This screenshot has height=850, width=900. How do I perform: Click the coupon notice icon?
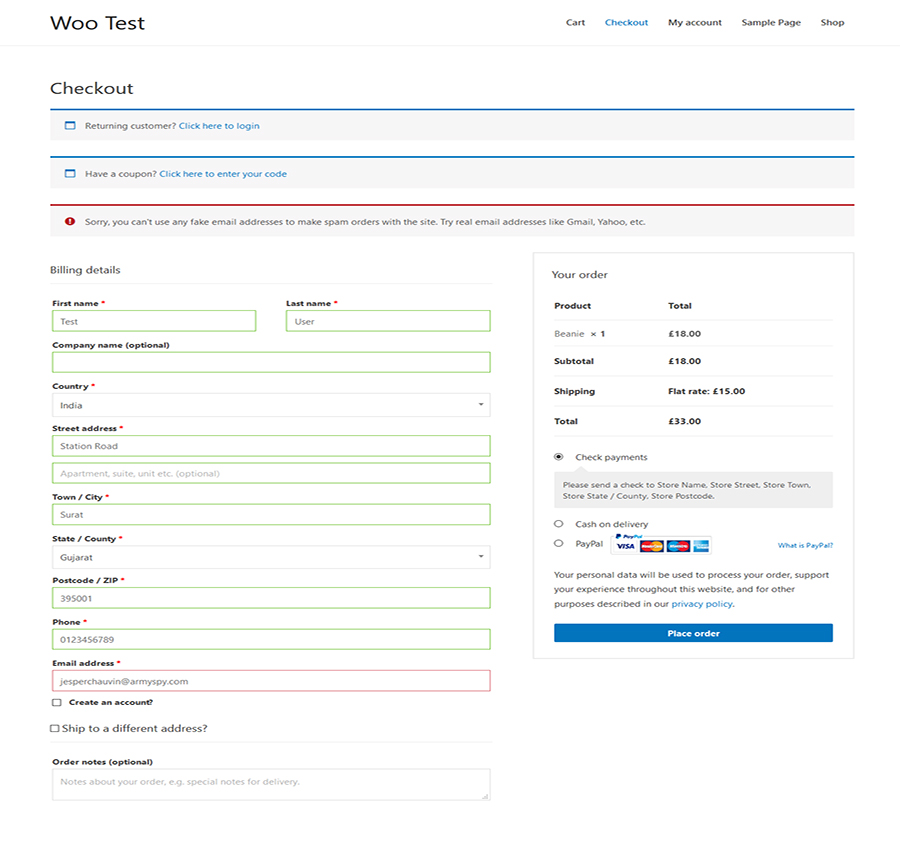[70, 173]
